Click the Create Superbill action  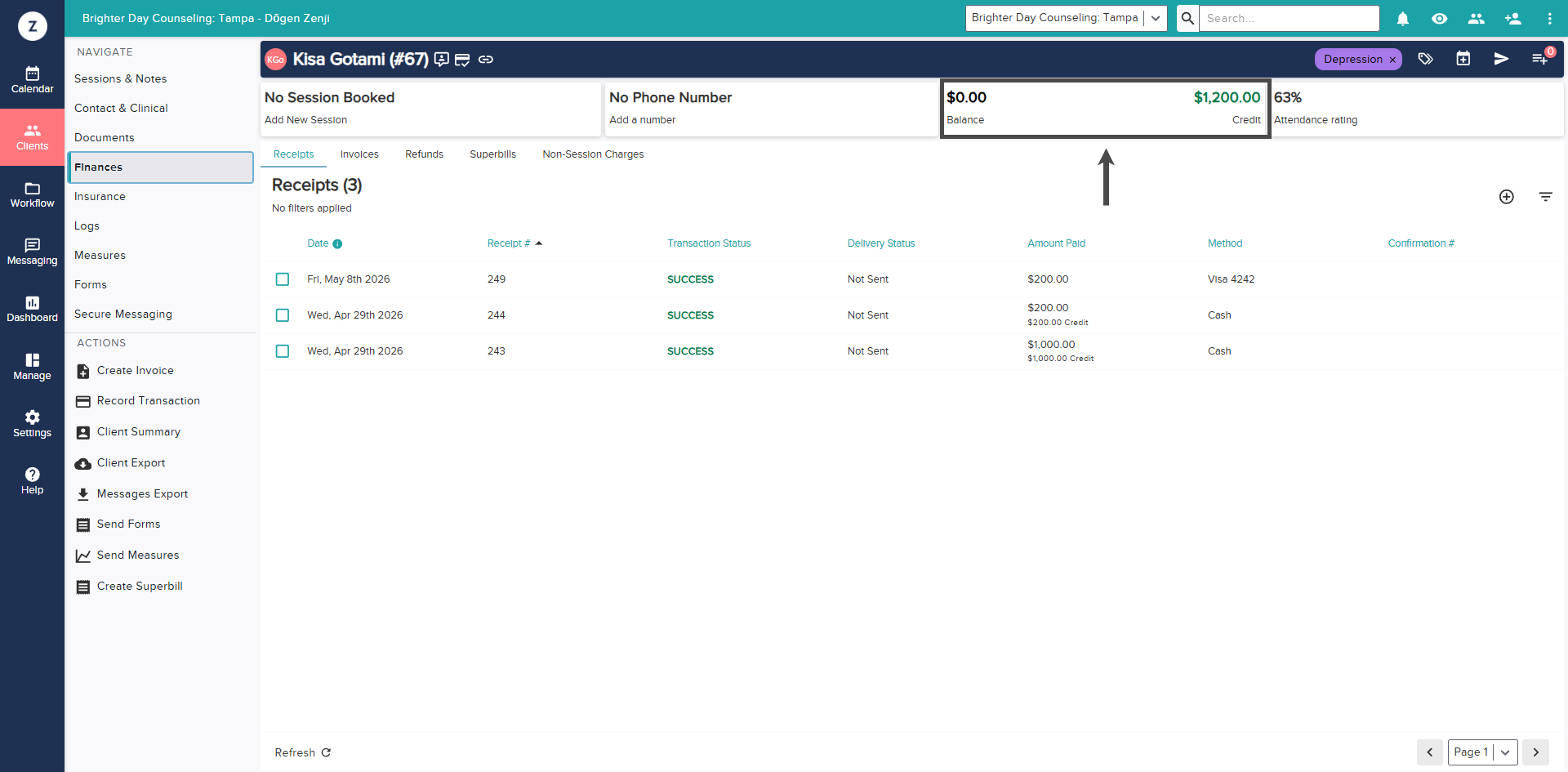pos(129,587)
